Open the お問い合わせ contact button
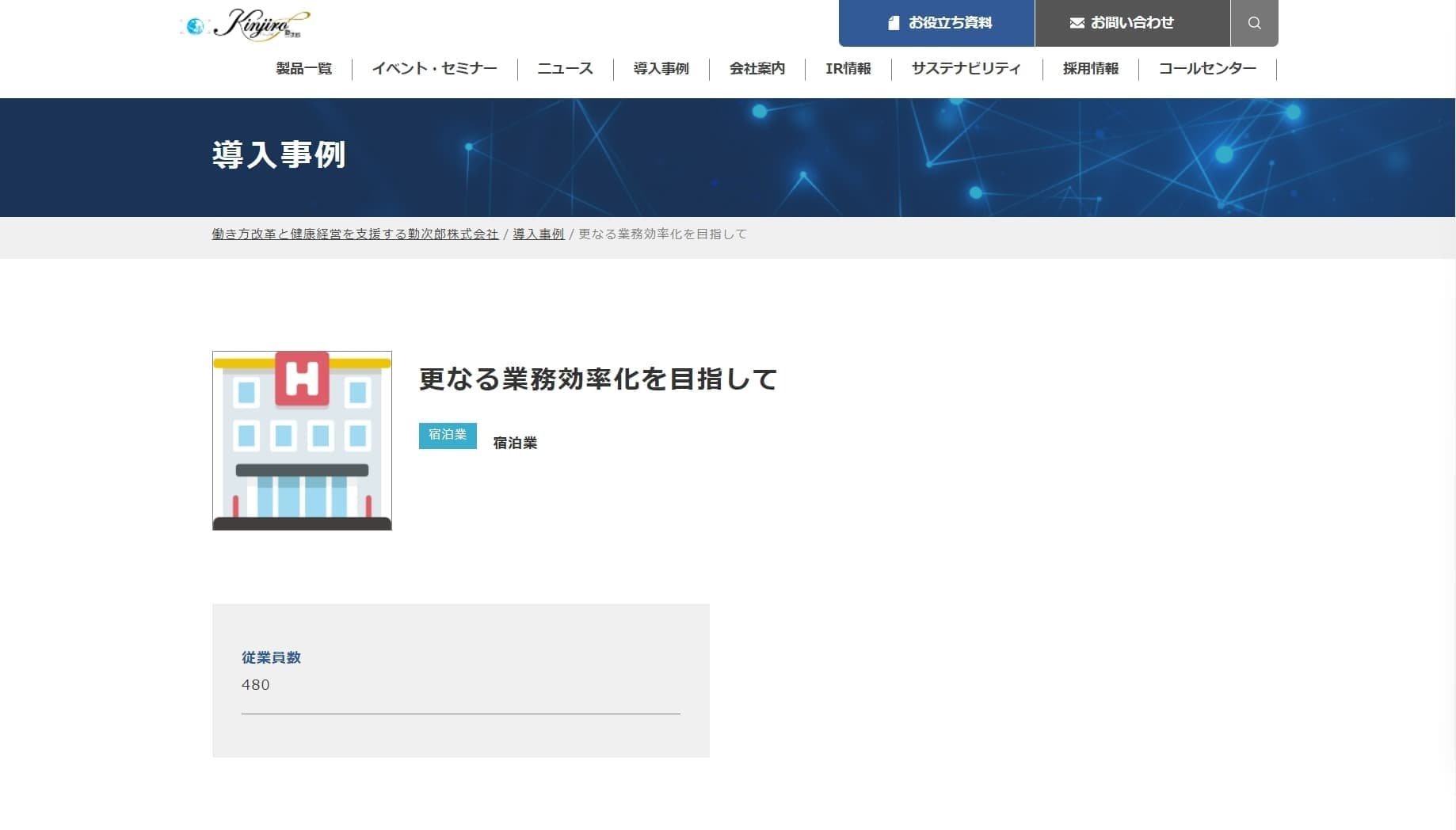This screenshot has width=1456, height=830. coord(1132,23)
